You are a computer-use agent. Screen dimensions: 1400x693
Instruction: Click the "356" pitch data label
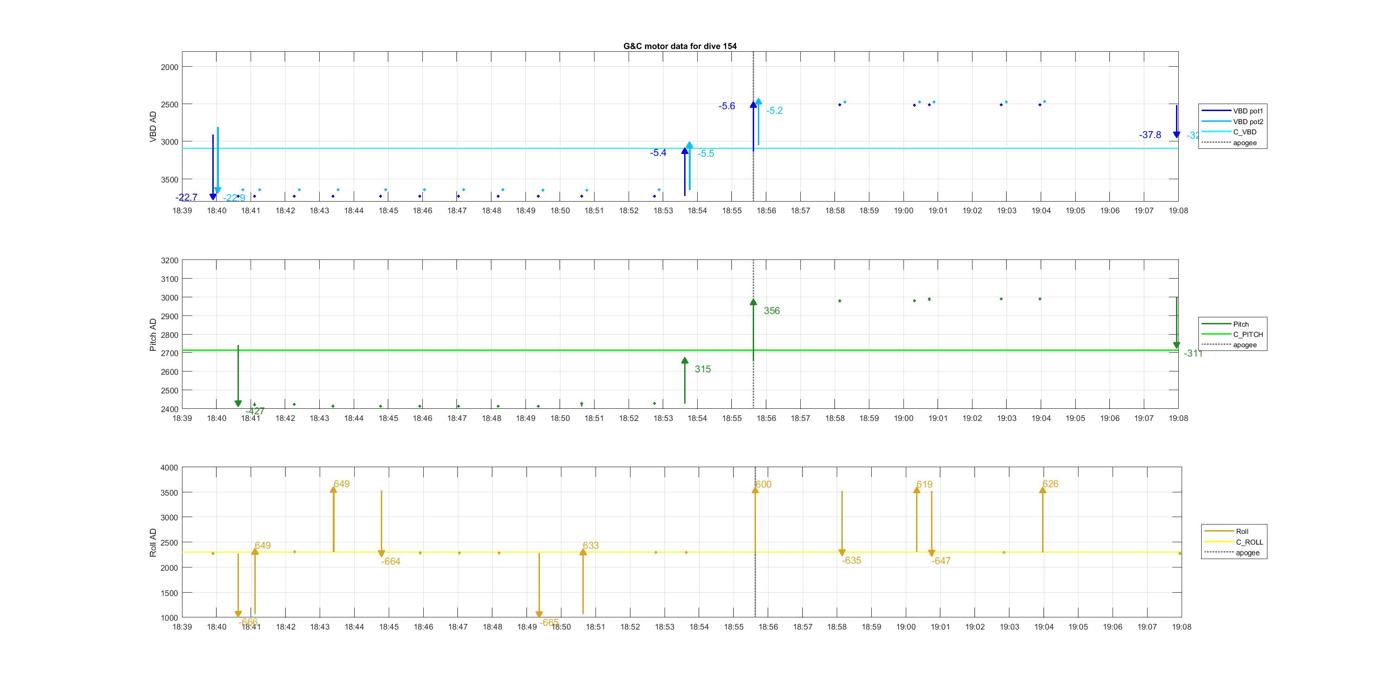(x=772, y=311)
